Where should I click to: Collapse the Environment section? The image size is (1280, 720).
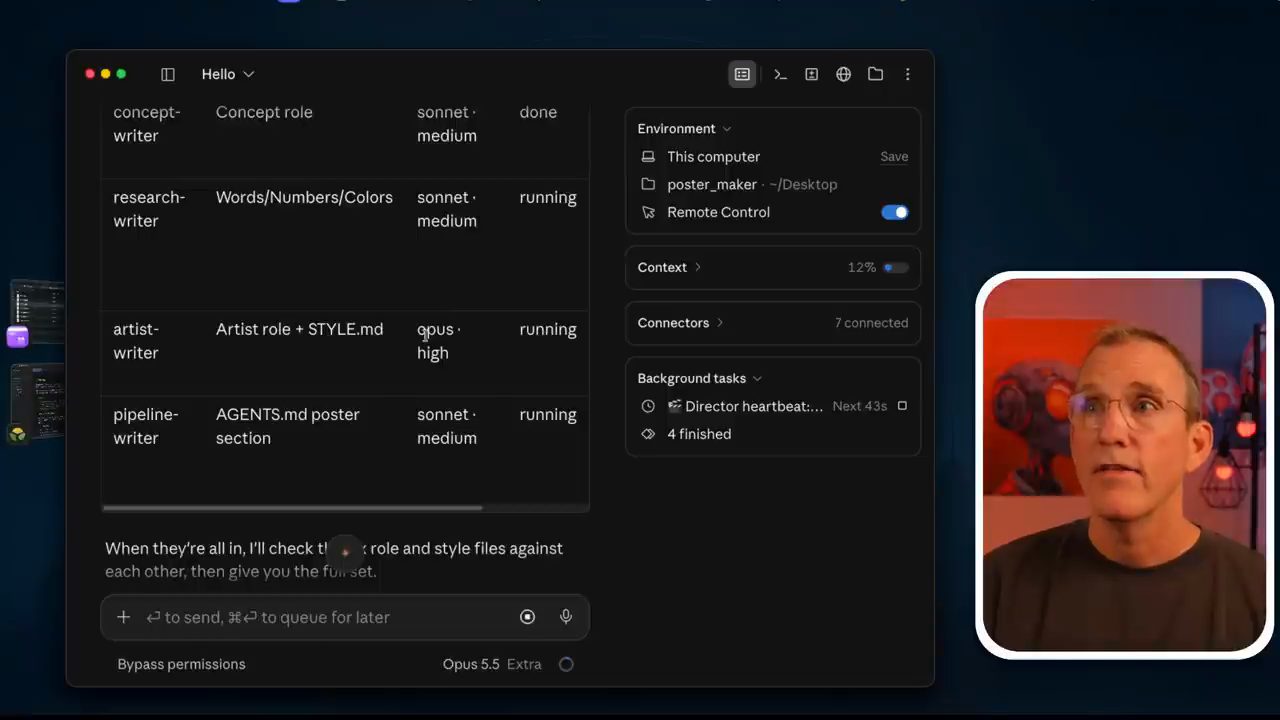tap(685, 129)
